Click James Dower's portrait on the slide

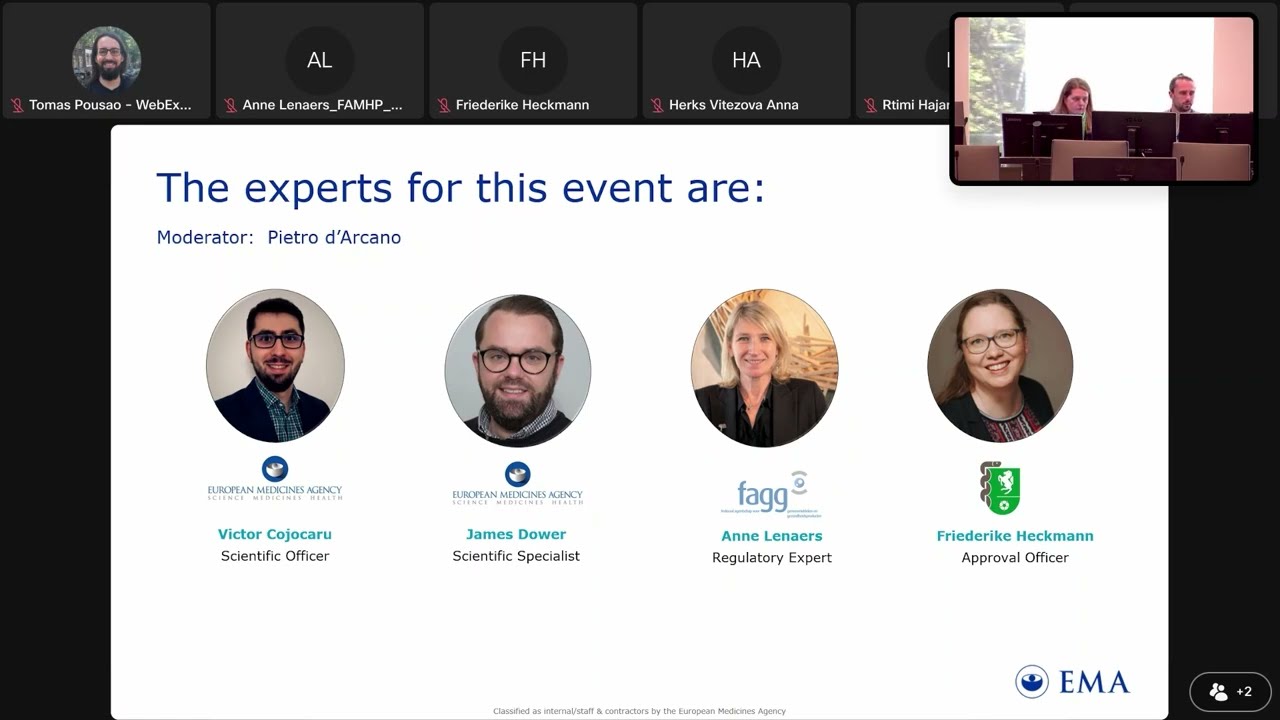pos(517,370)
